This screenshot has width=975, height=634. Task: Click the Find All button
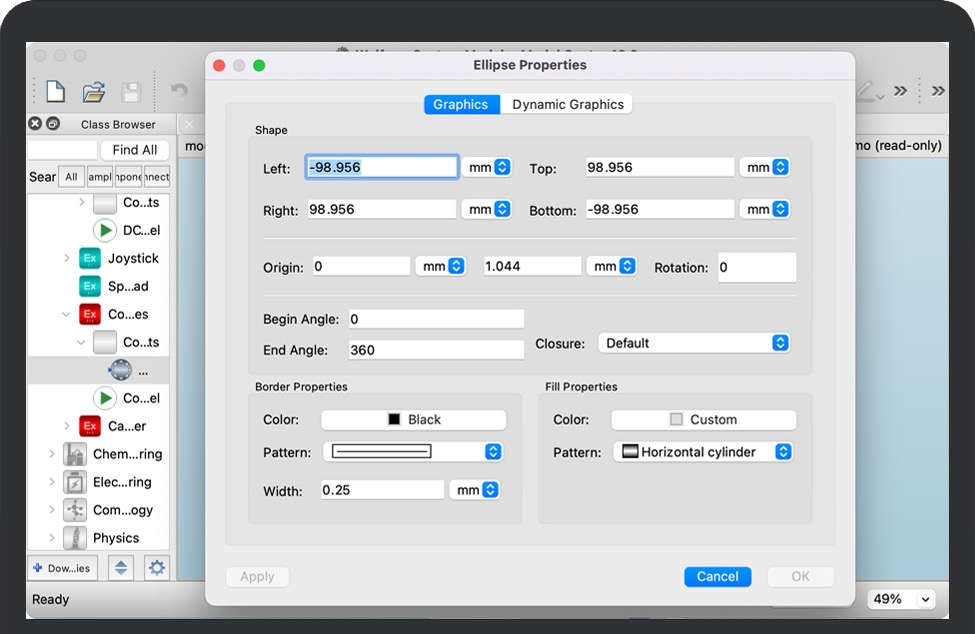coord(134,150)
